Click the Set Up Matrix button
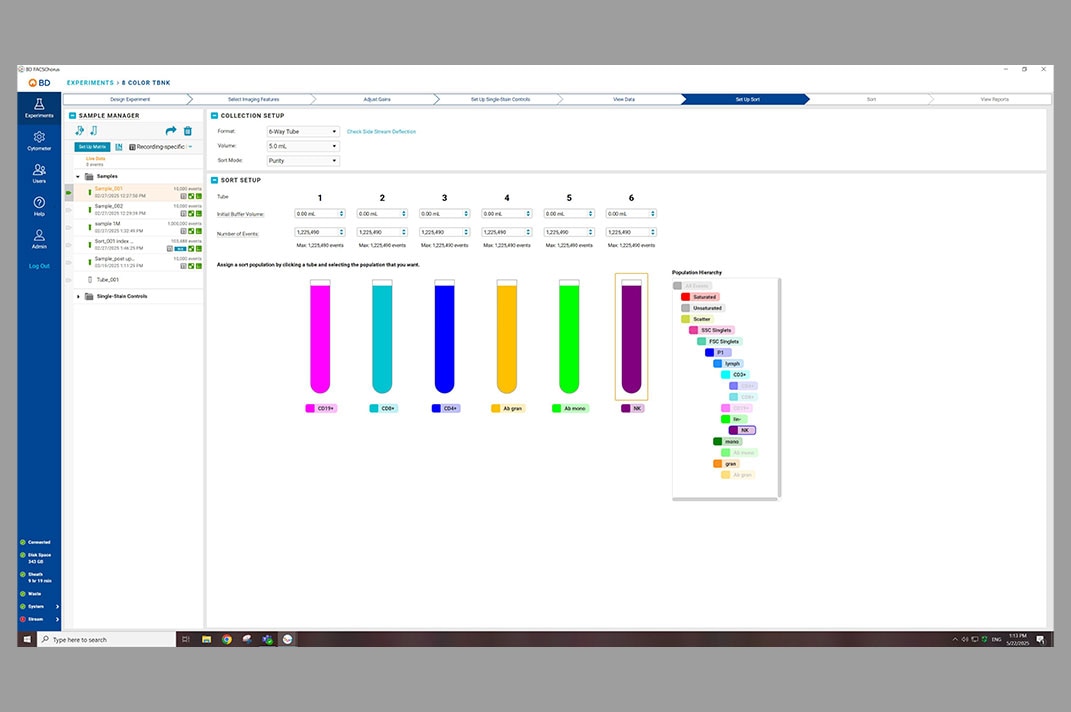Screen dimensions: 1071x712 [x=92, y=147]
